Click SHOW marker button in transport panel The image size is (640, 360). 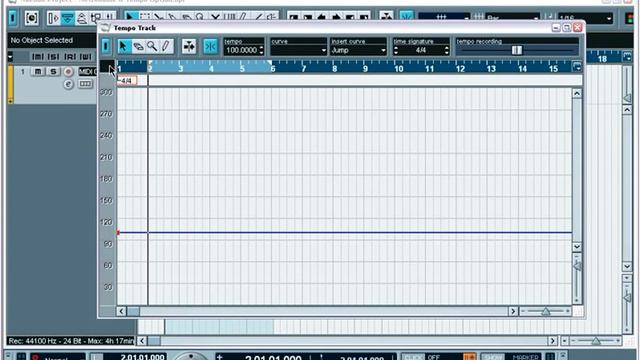point(492,357)
